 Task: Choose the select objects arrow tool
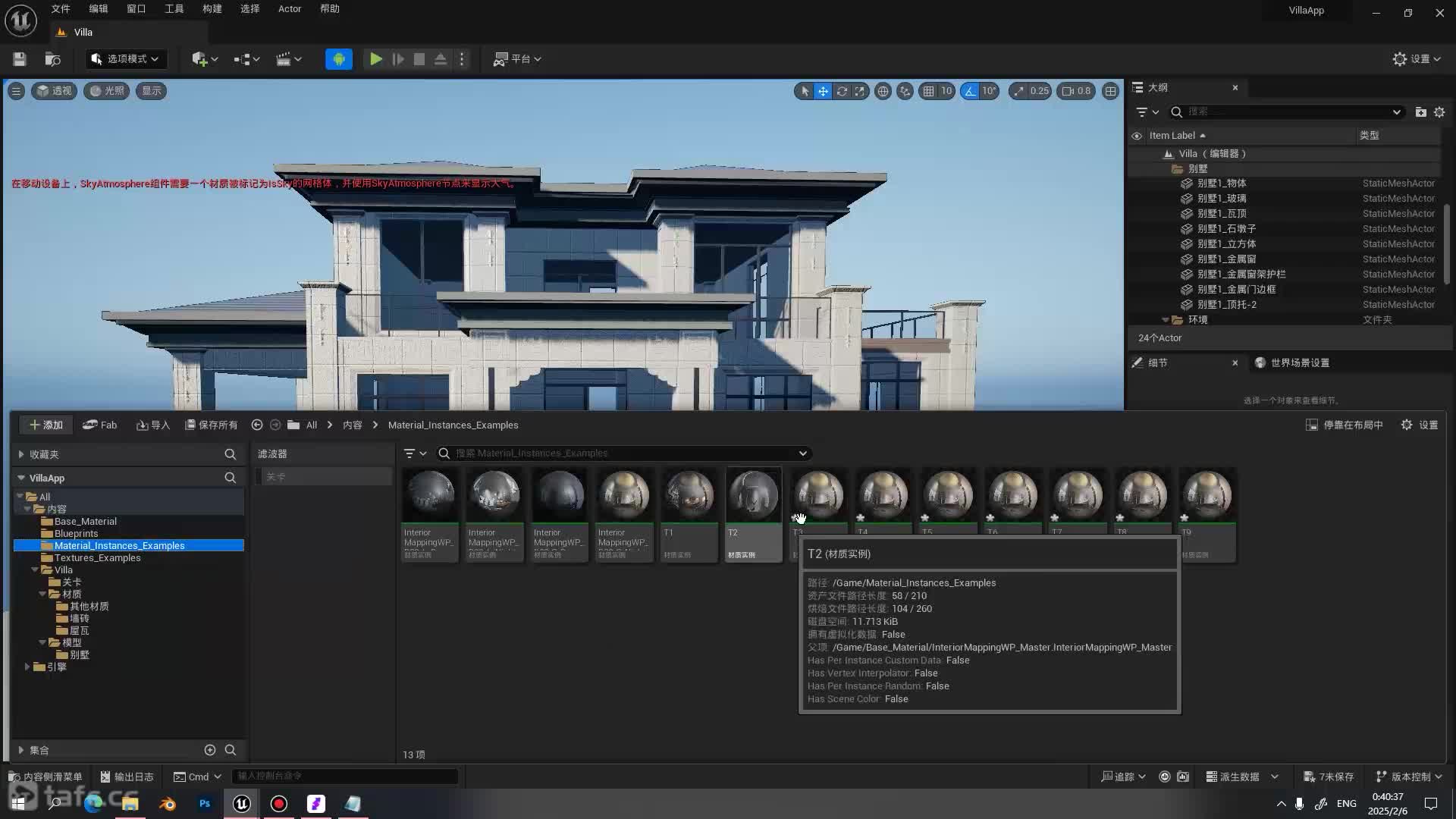tap(805, 91)
